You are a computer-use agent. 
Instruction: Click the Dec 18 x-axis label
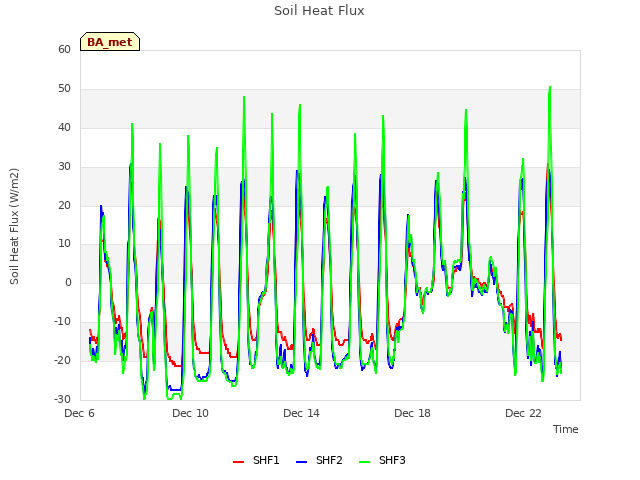[413, 413]
